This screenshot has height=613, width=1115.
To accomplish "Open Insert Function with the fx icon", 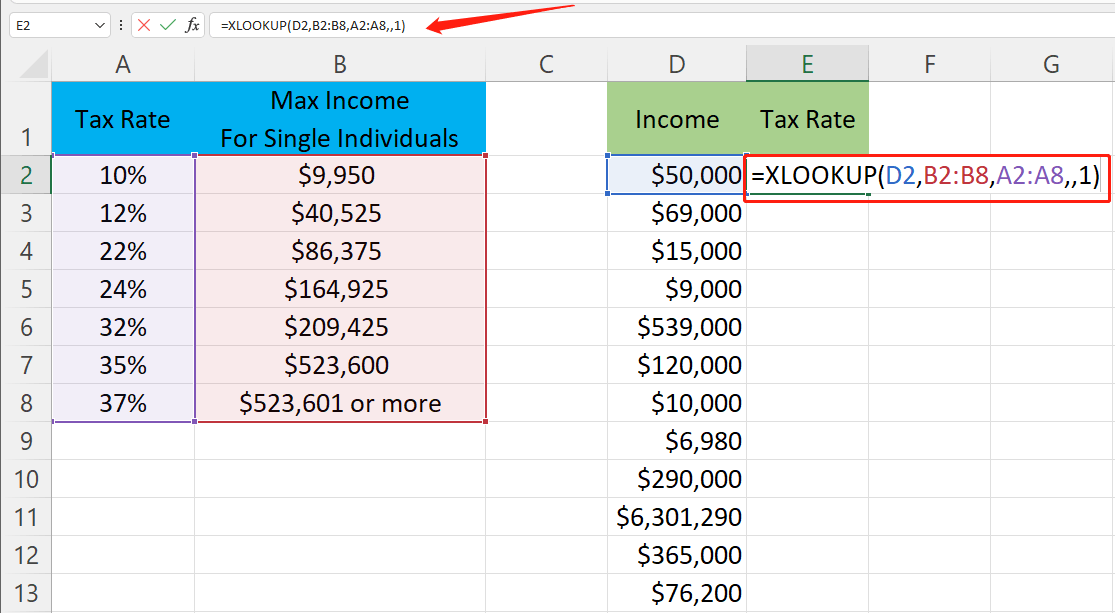I will tap(193, 25).
